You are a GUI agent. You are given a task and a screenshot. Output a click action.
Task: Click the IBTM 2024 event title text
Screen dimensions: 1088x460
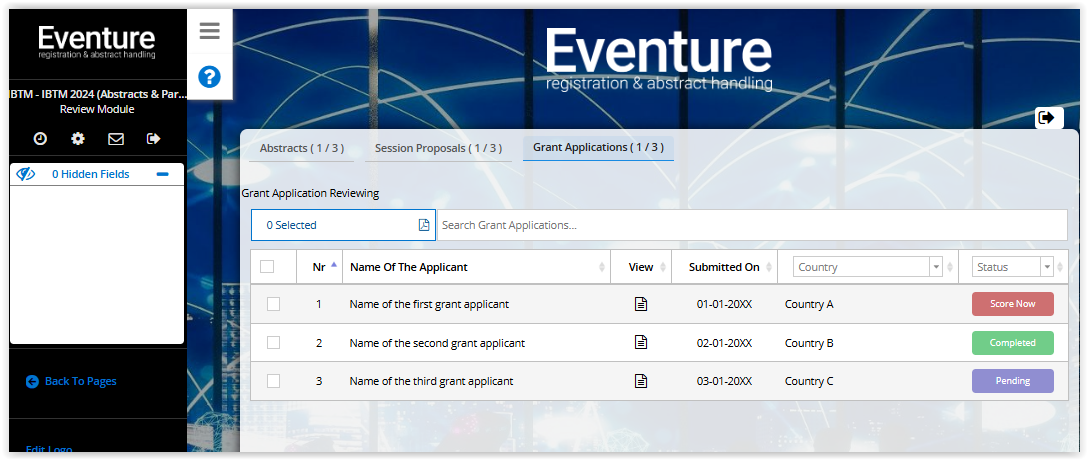pos(97,94)
